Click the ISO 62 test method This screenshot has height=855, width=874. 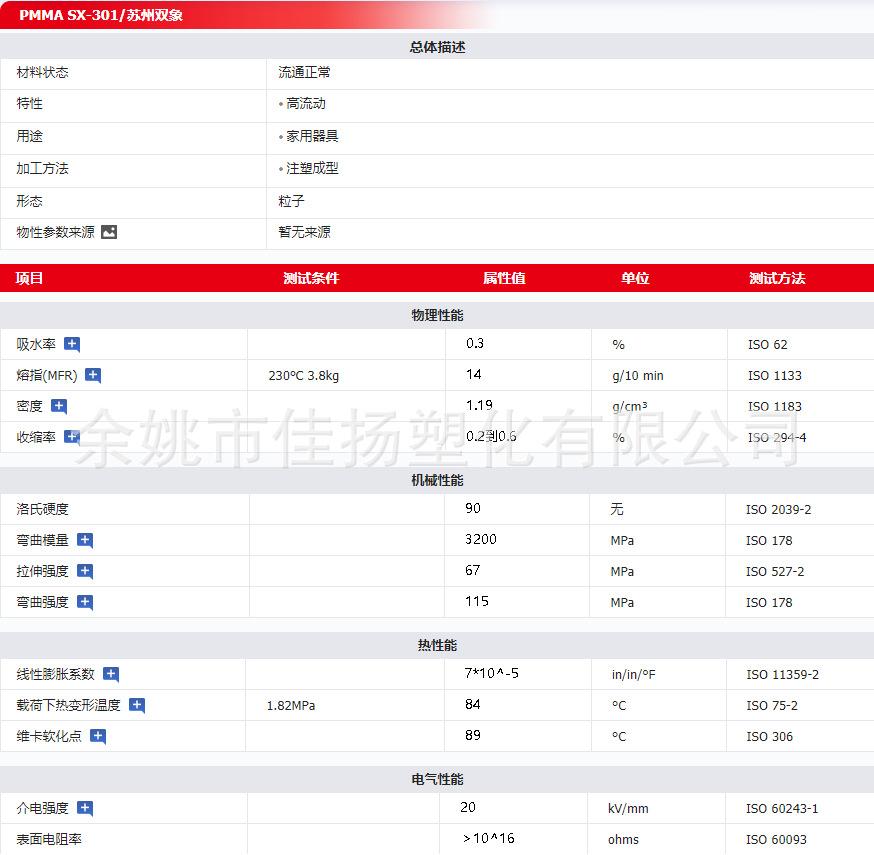click(768, 344)
